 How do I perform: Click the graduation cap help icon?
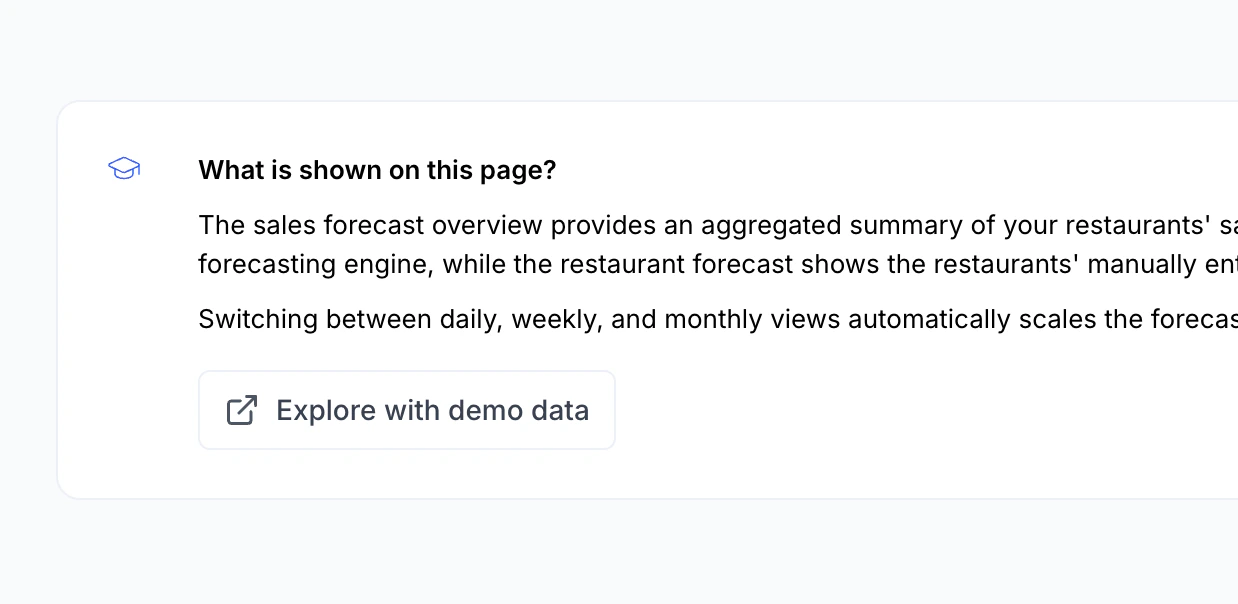coord(124,169)
